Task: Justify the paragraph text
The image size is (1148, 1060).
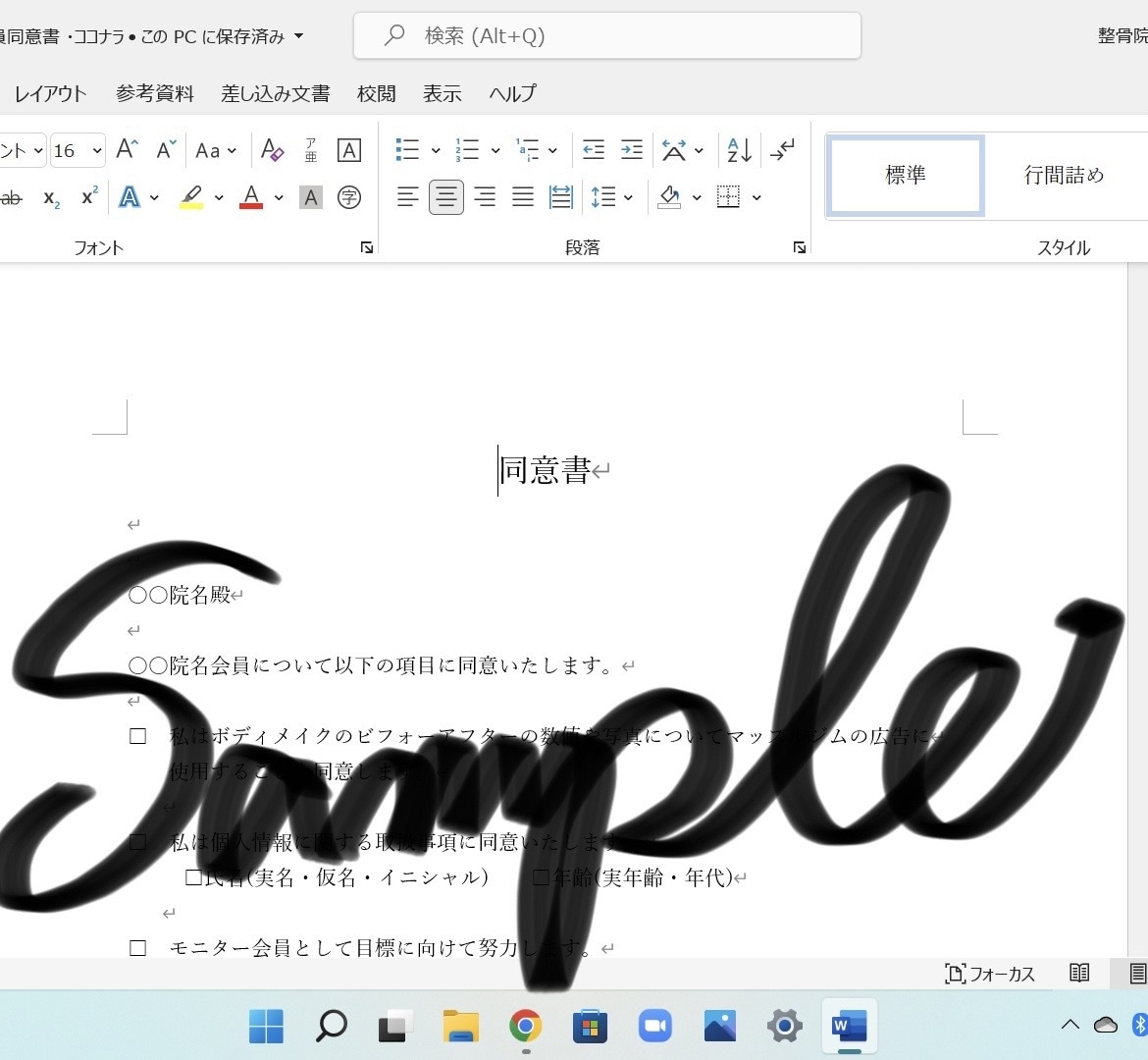Action: [523, 197]
